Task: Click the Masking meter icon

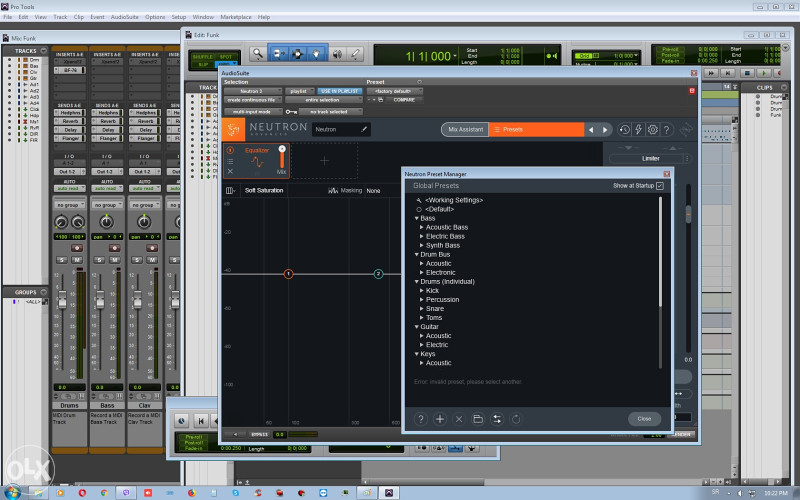Action: click(333, 190)
